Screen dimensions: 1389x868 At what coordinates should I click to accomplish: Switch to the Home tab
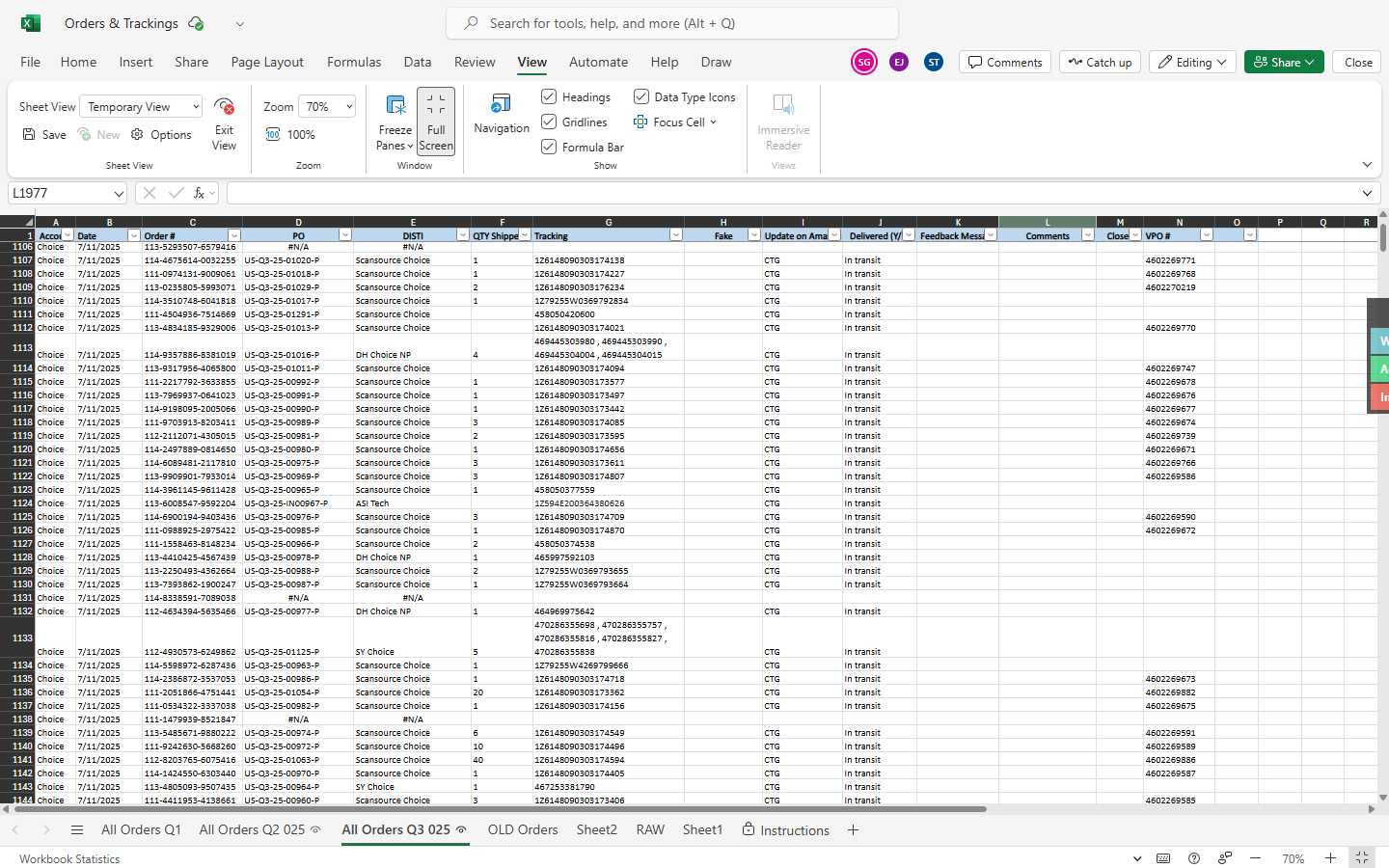(x=78, y=62)
